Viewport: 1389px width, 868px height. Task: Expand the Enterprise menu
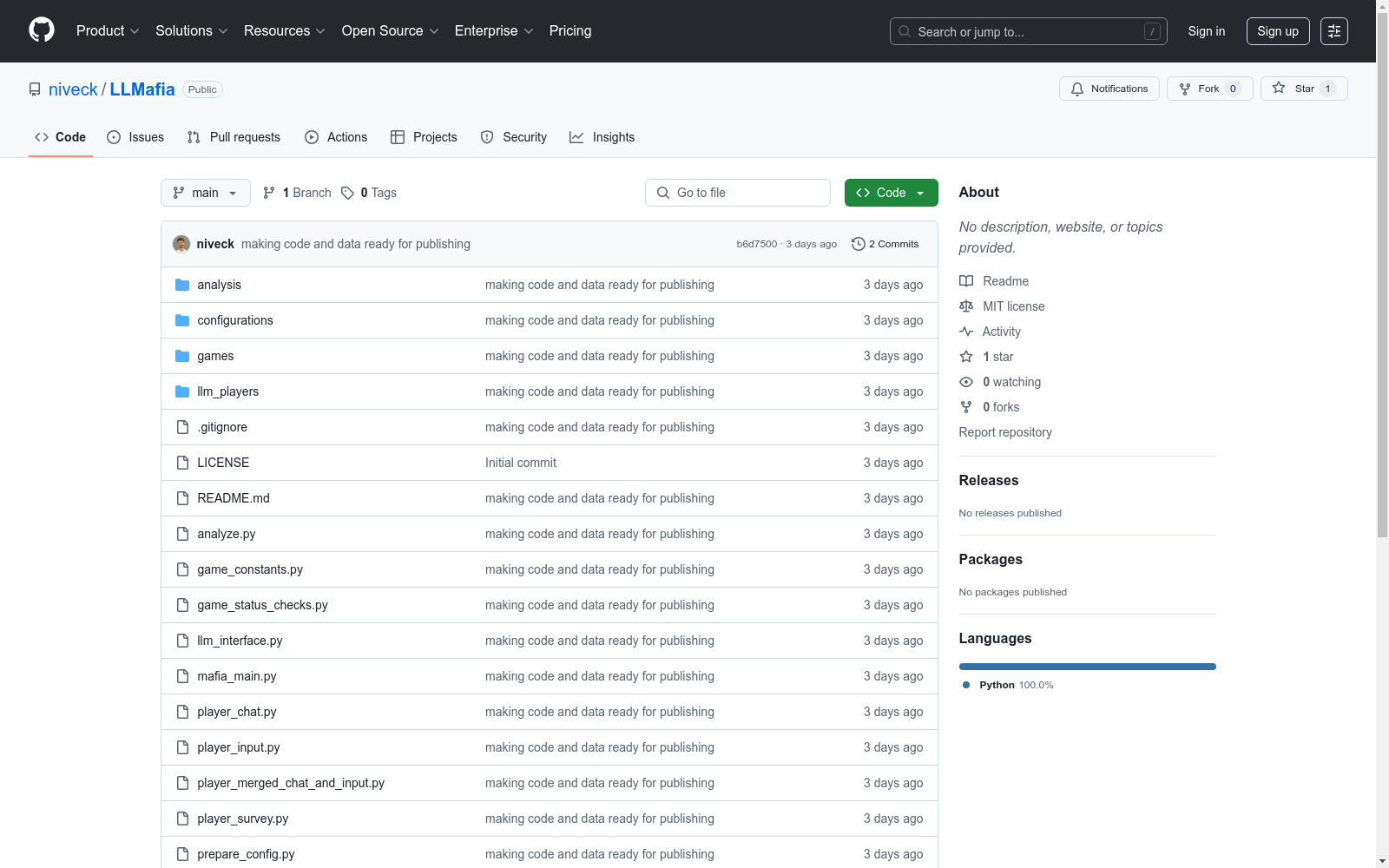[495, 31]
